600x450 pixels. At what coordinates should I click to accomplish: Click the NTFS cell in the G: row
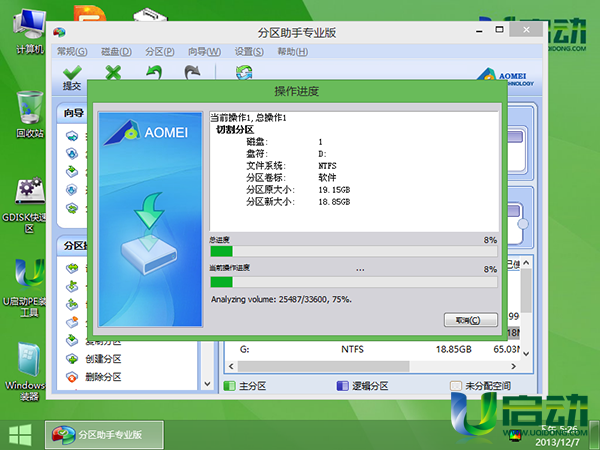tap(352, 349)
